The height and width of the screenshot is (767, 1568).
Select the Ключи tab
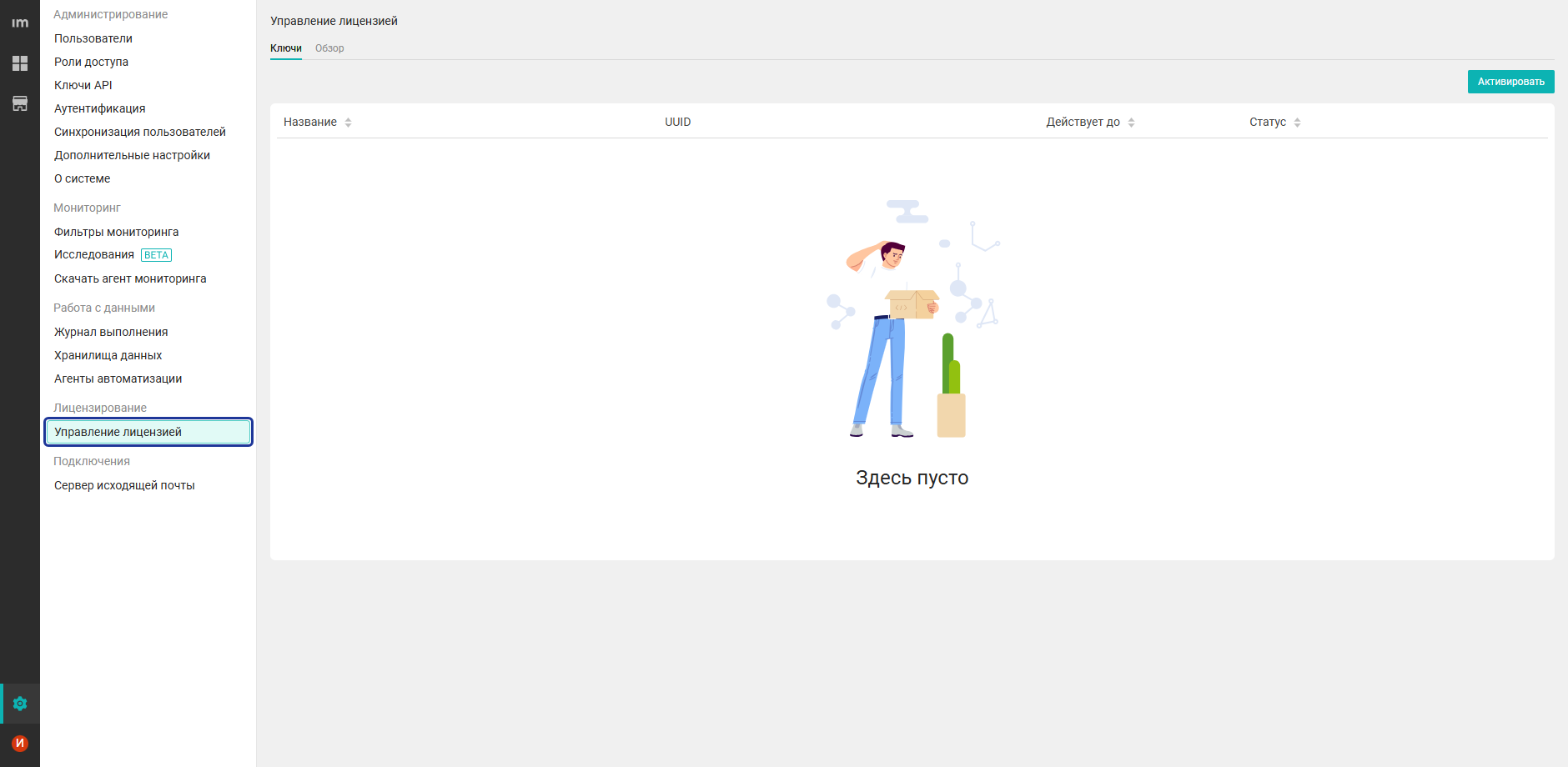[x=286, y=48]
